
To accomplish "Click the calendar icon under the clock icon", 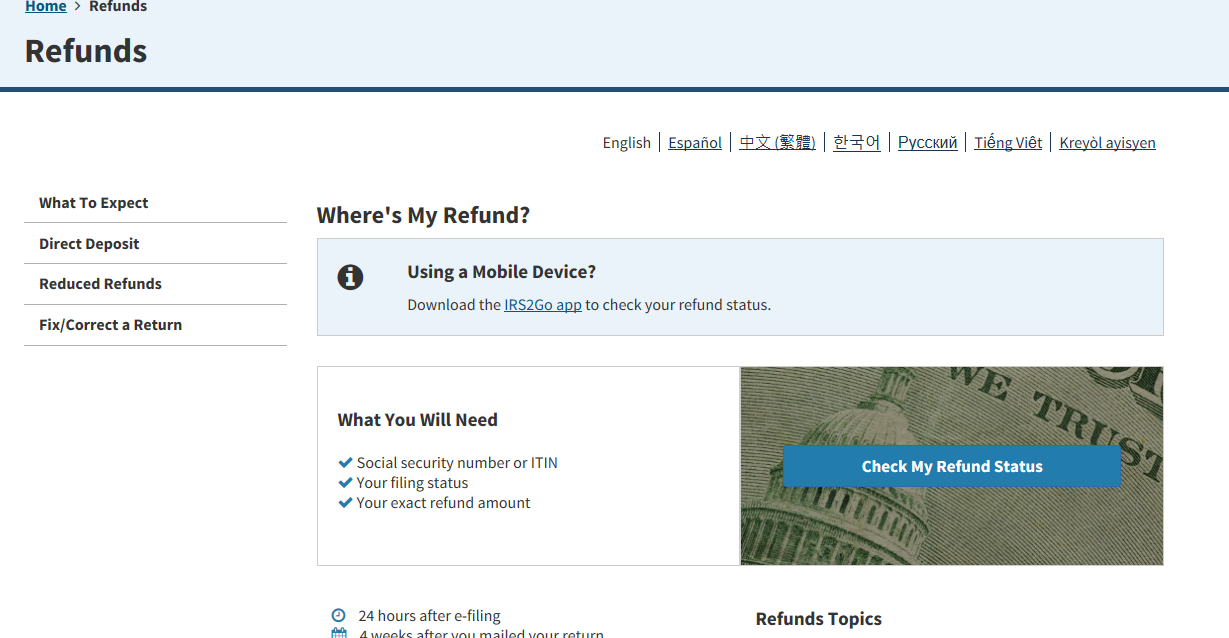I will click(338, 633).
